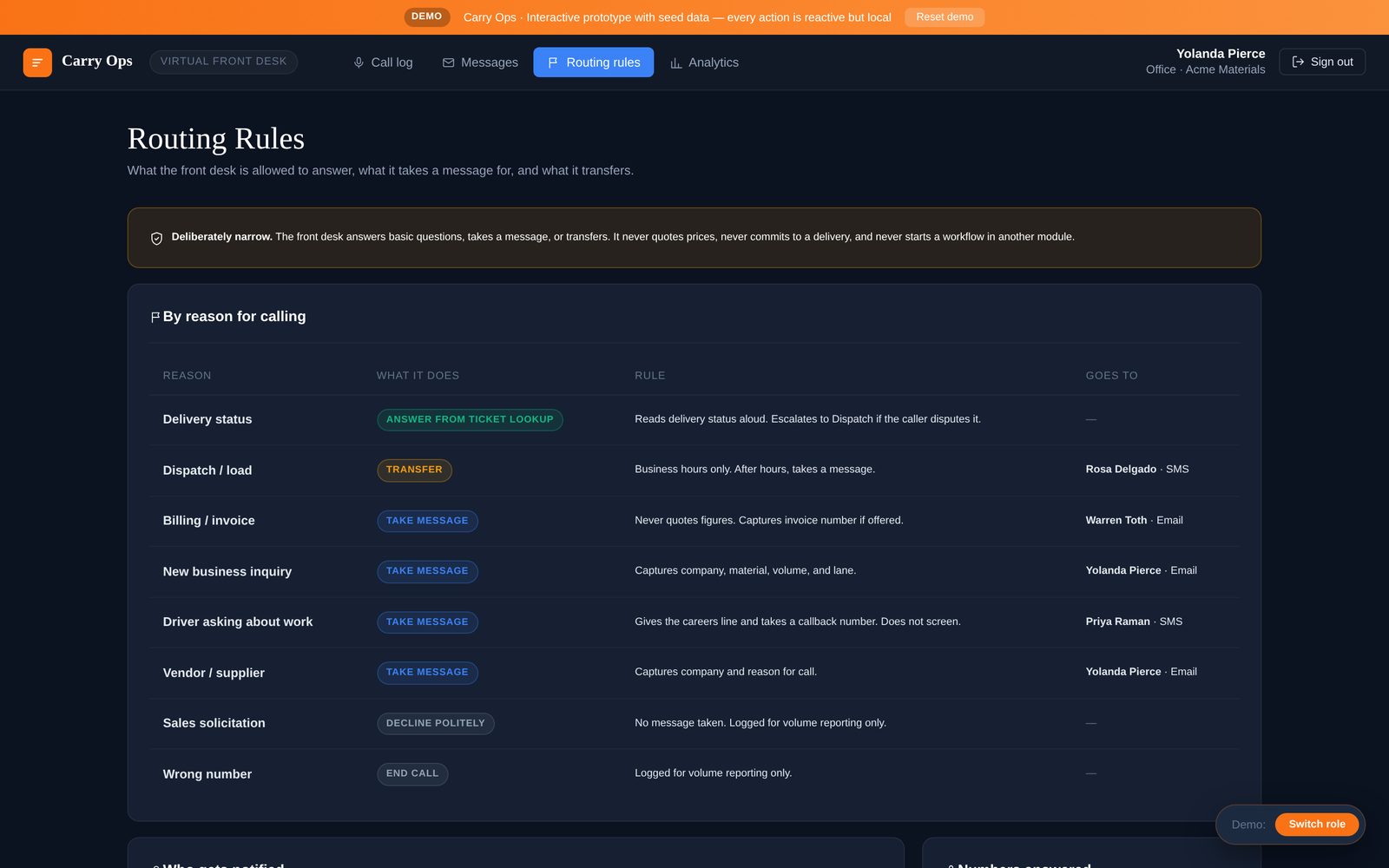The image size is (1389, 868).
Task: Select the Delivery status reason
Action: tap(207, 419)
